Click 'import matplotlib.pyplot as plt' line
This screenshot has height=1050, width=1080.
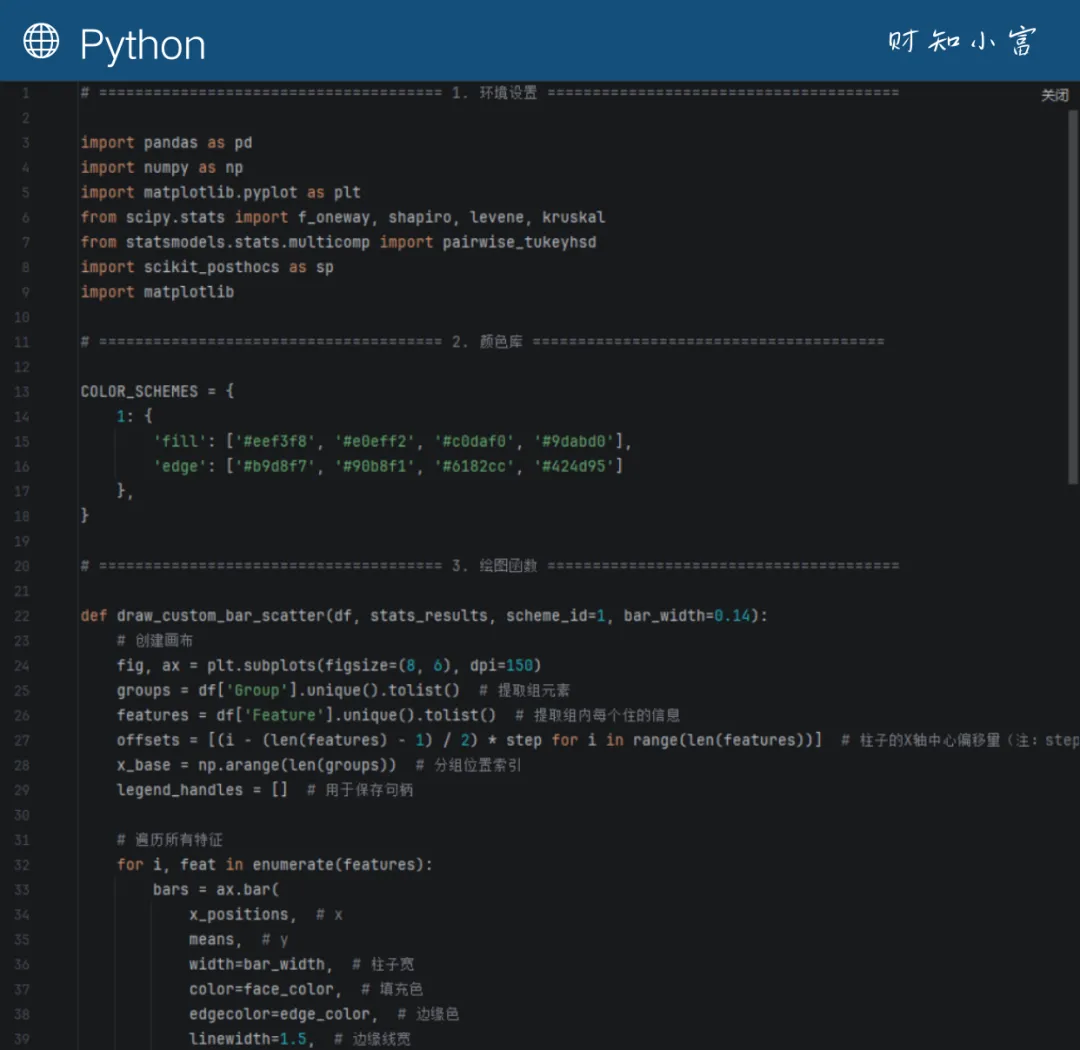221,192
